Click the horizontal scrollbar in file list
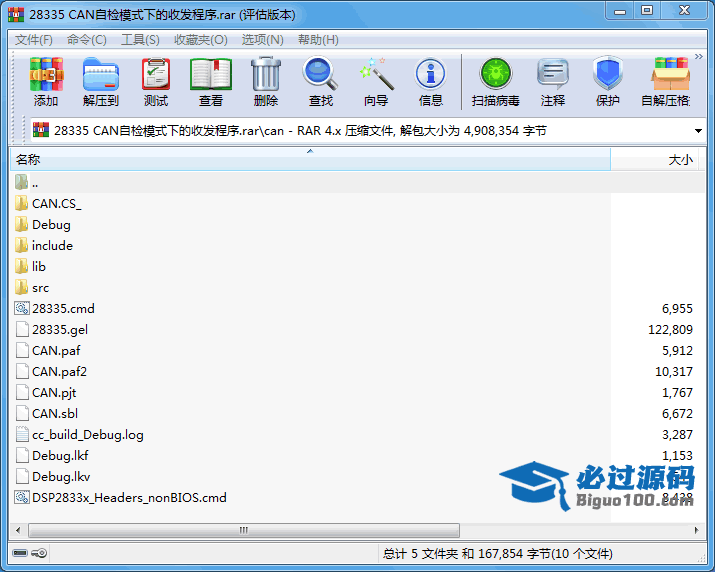 (240, 530)
